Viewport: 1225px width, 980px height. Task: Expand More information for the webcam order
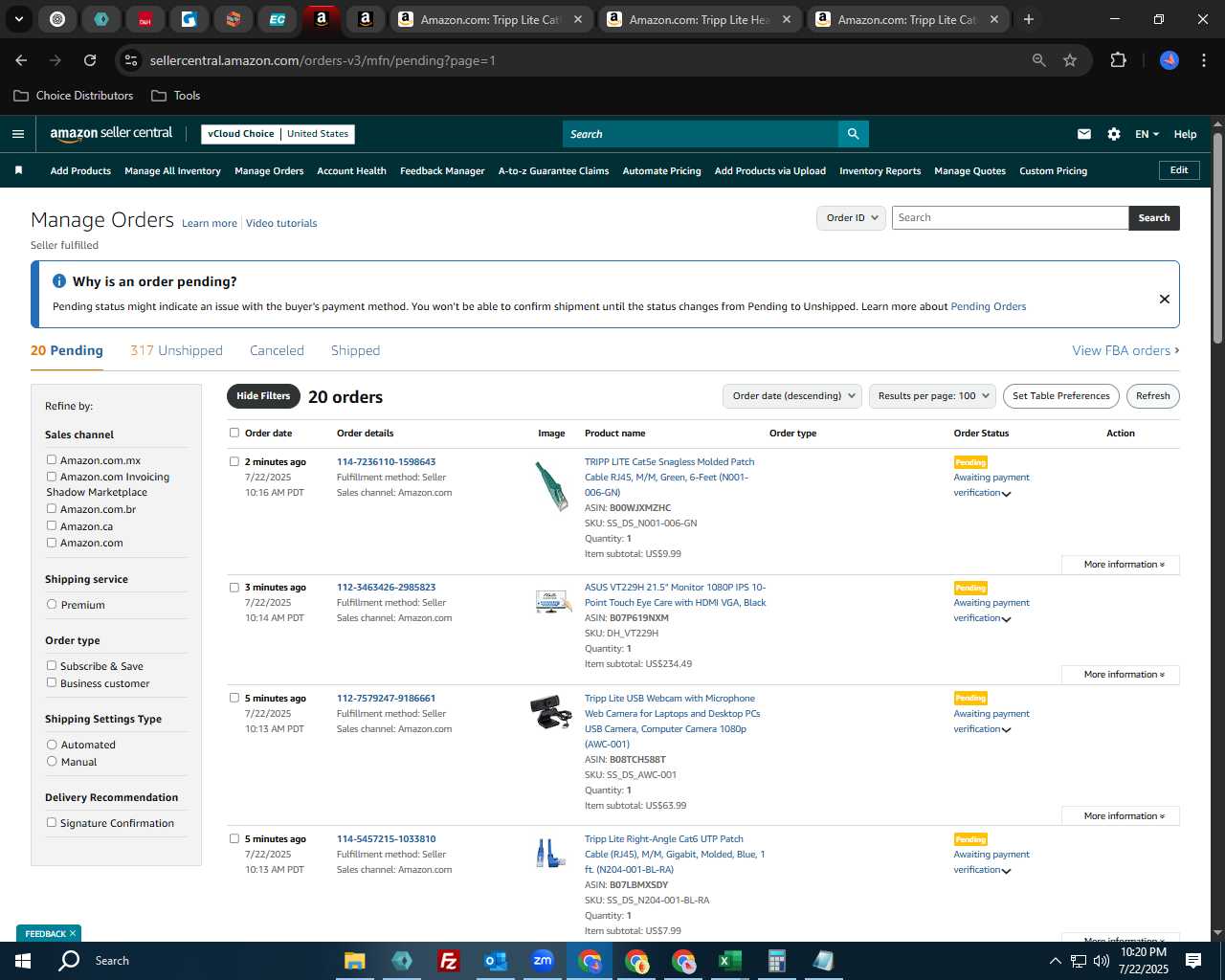coord(1121,816)
